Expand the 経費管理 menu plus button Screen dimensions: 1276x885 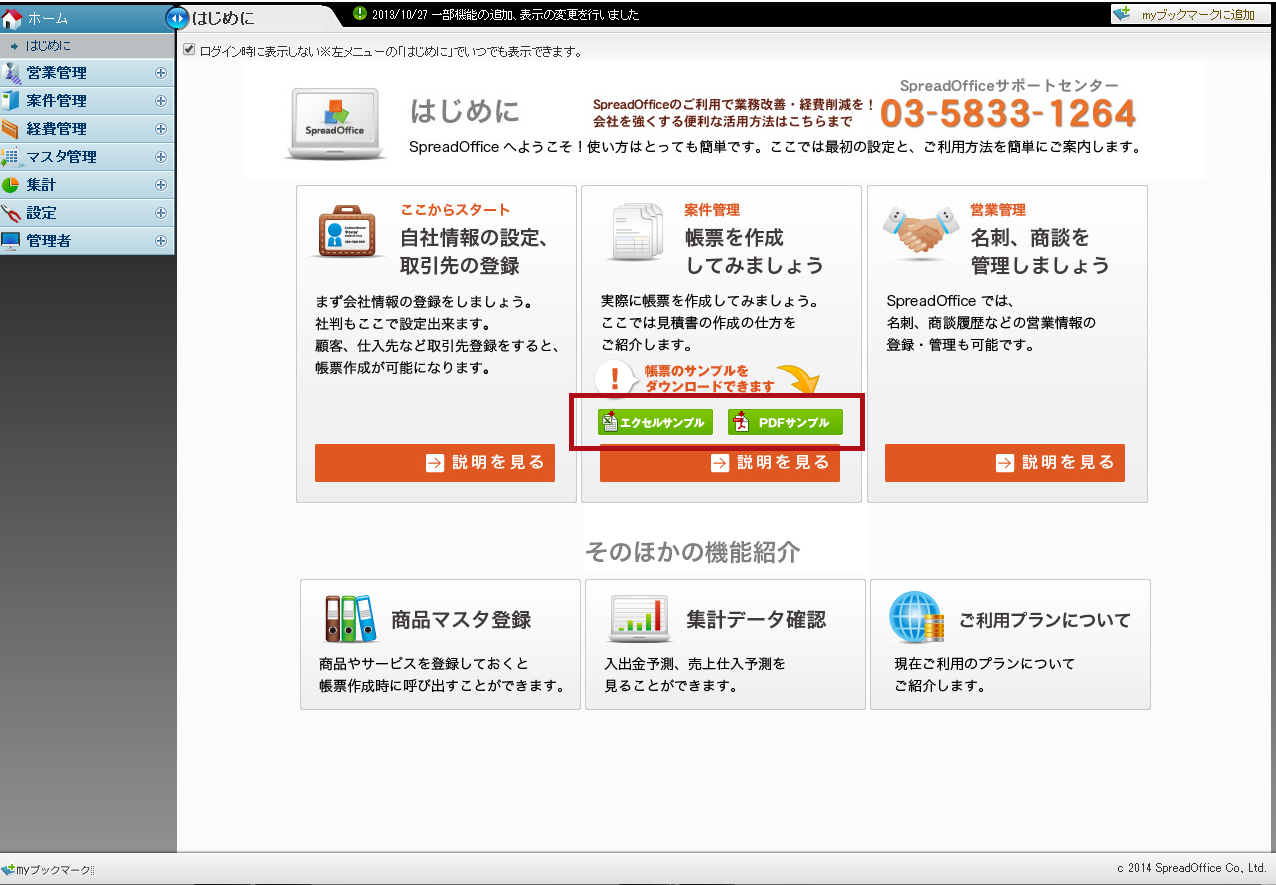click(161, 129)
